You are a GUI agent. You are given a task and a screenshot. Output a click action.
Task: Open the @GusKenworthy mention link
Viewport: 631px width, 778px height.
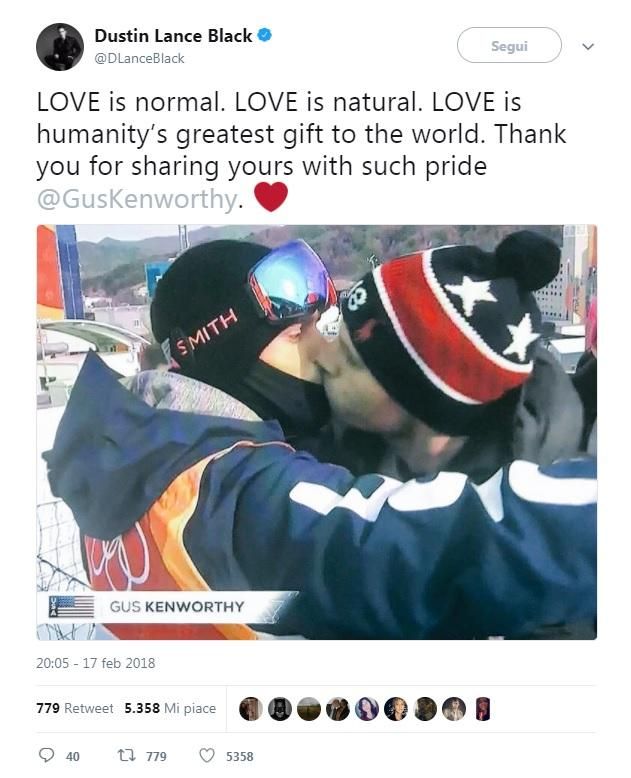click(137, 199)
